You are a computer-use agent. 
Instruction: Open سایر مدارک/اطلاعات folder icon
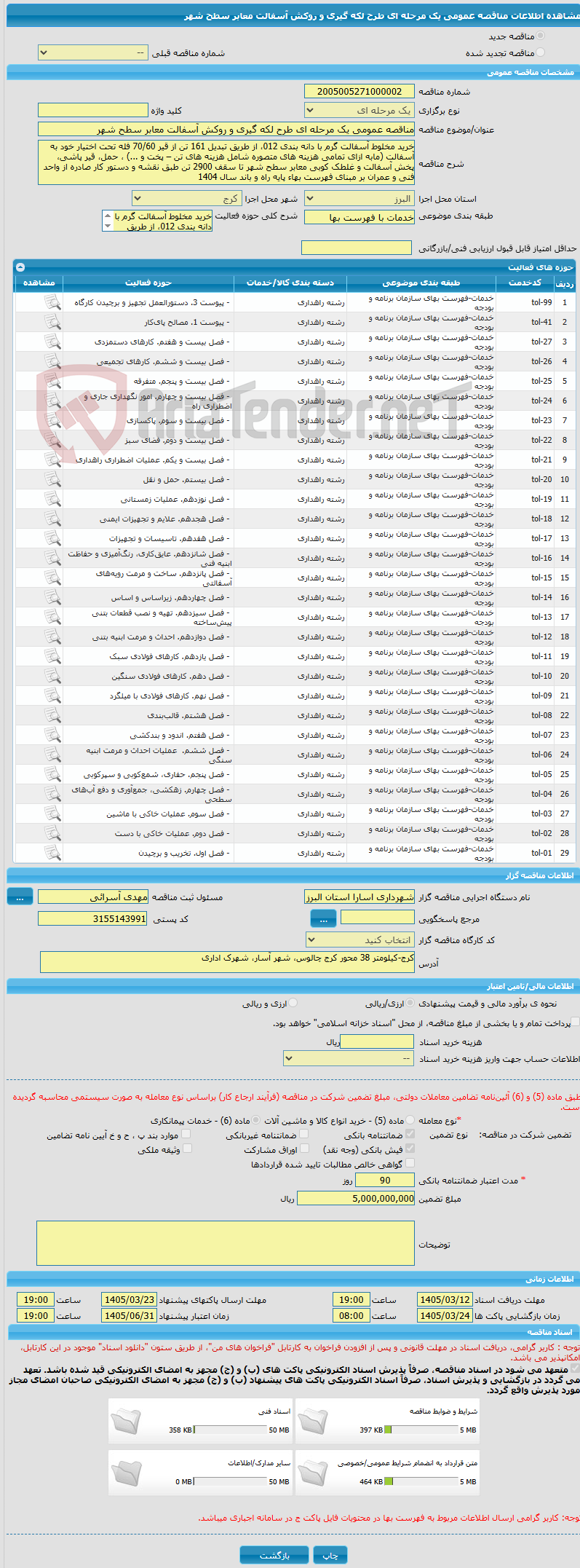[x=126, y=1472]
